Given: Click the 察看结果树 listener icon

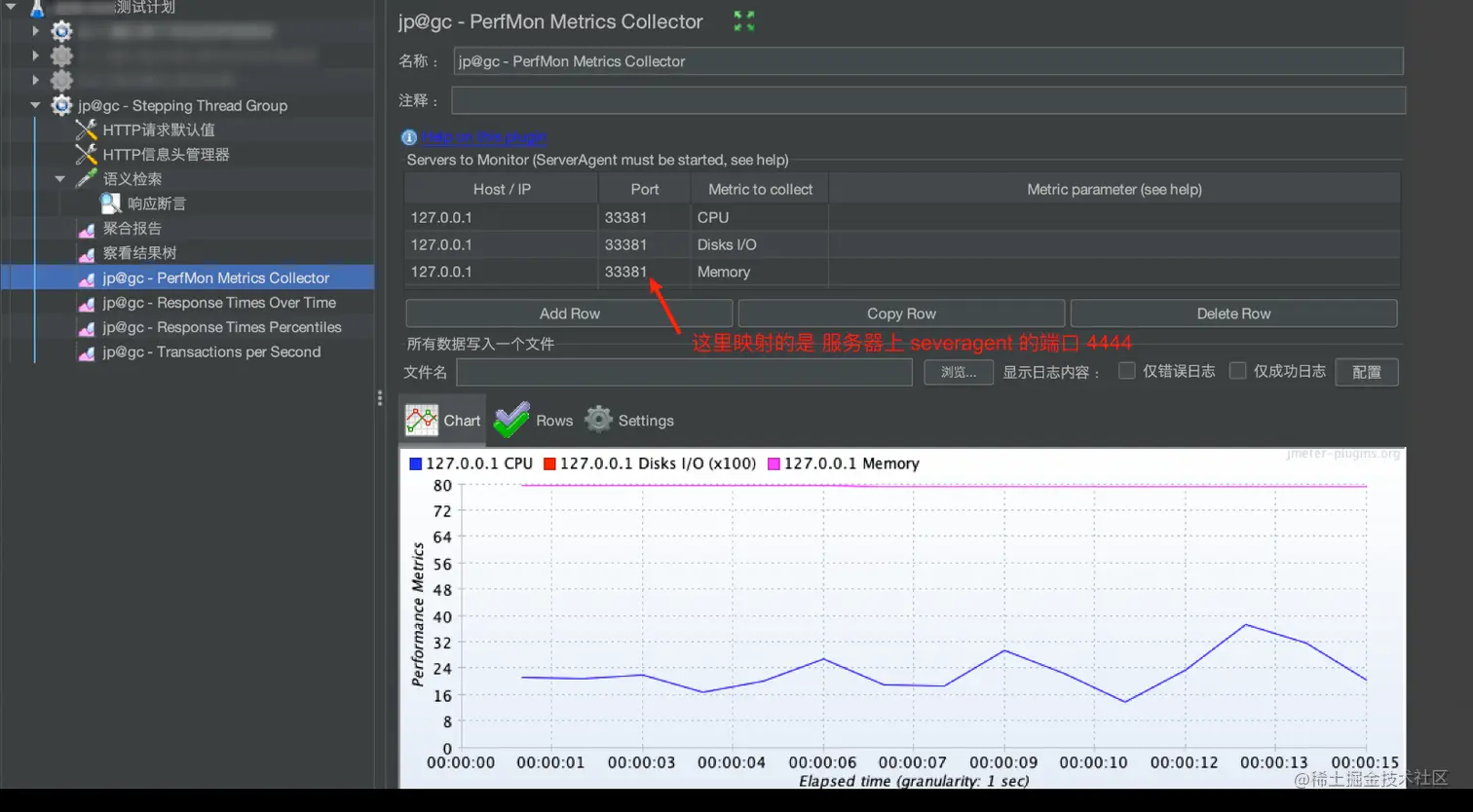Looking at the screenshot, I should click(87, 253).
